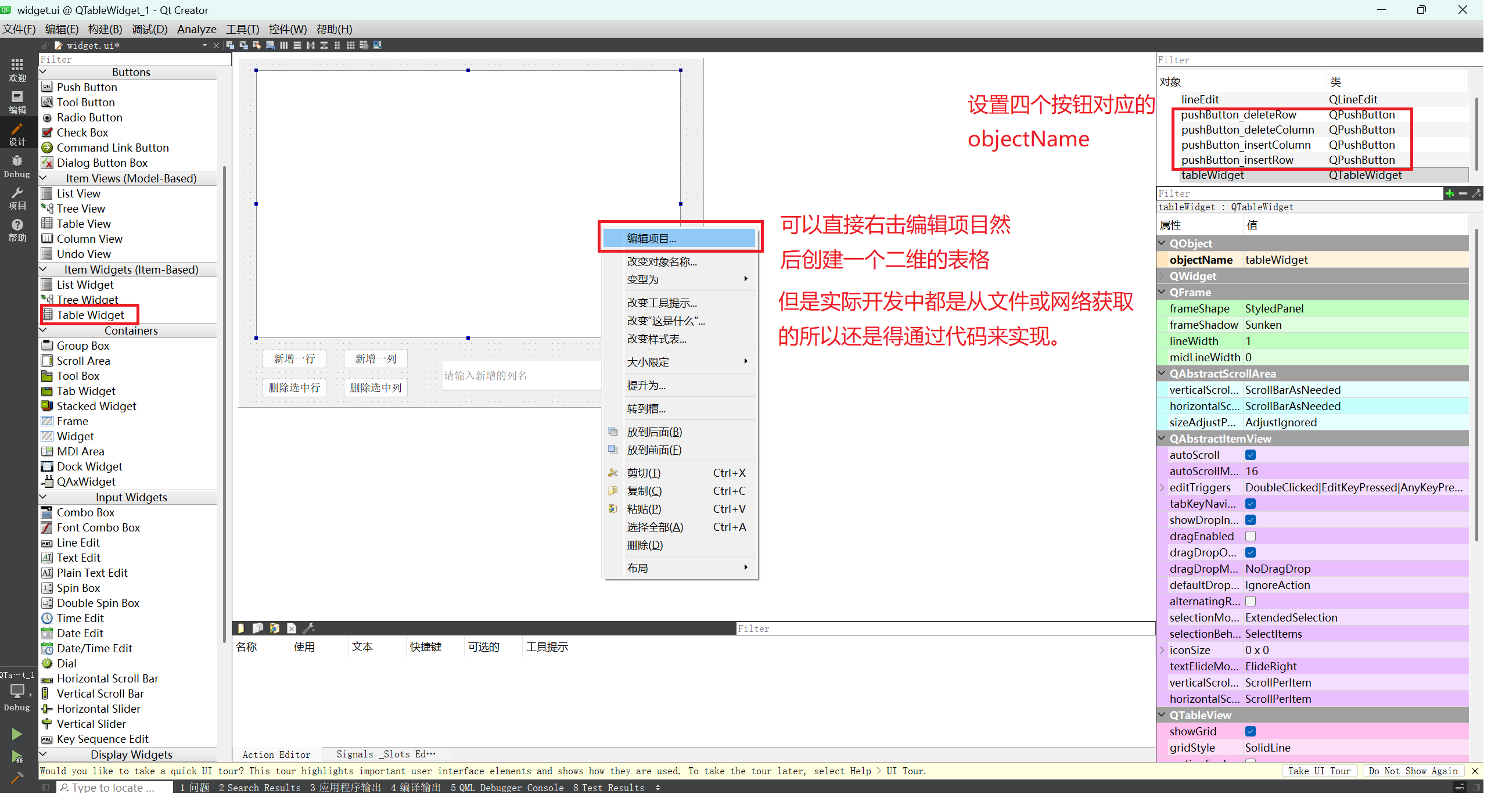Click green plus add dynamic property icon
This screenshot has height=812, width=1509.
pyautogui.click(x=1449, y=193)
